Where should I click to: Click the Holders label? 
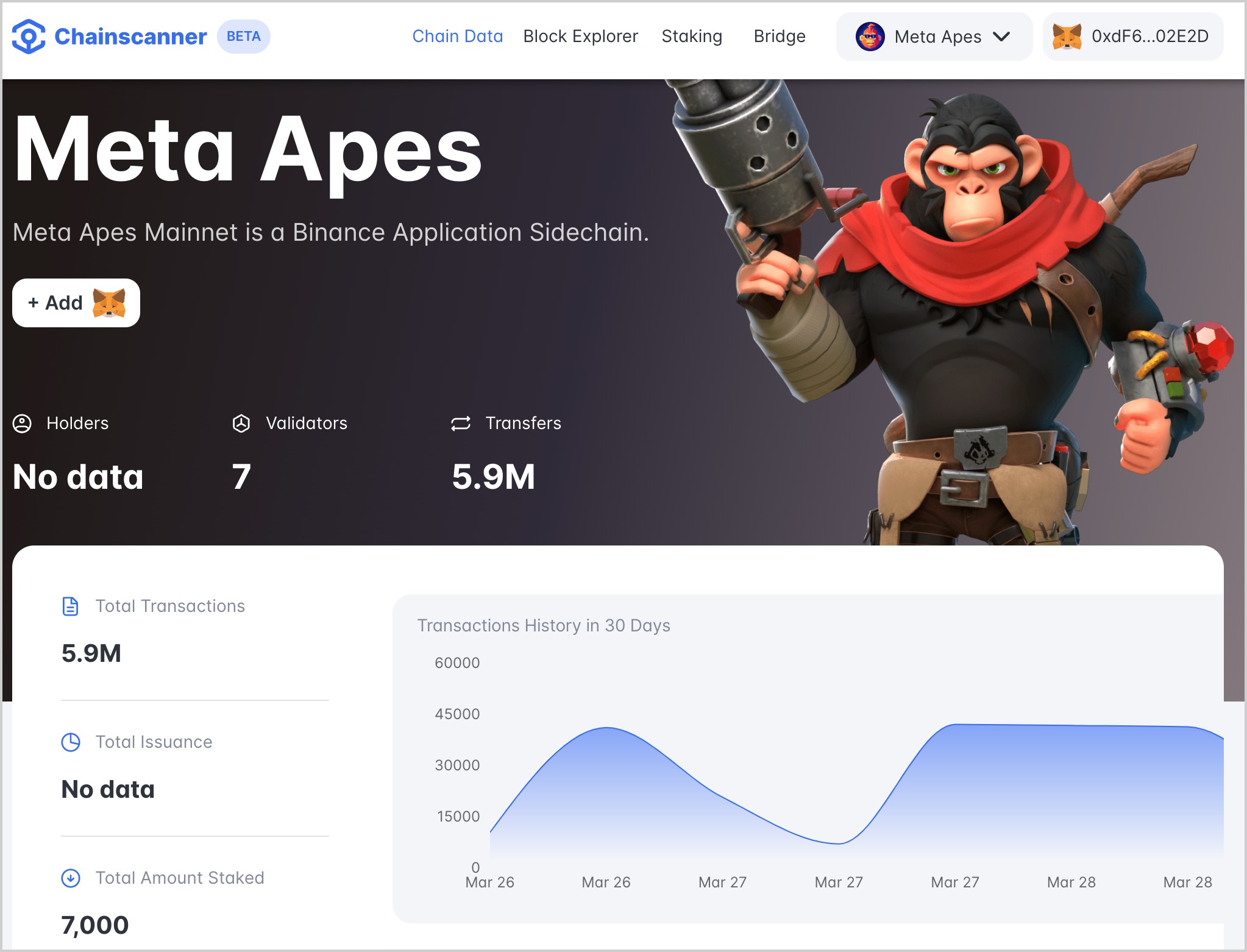pos(77,424)
